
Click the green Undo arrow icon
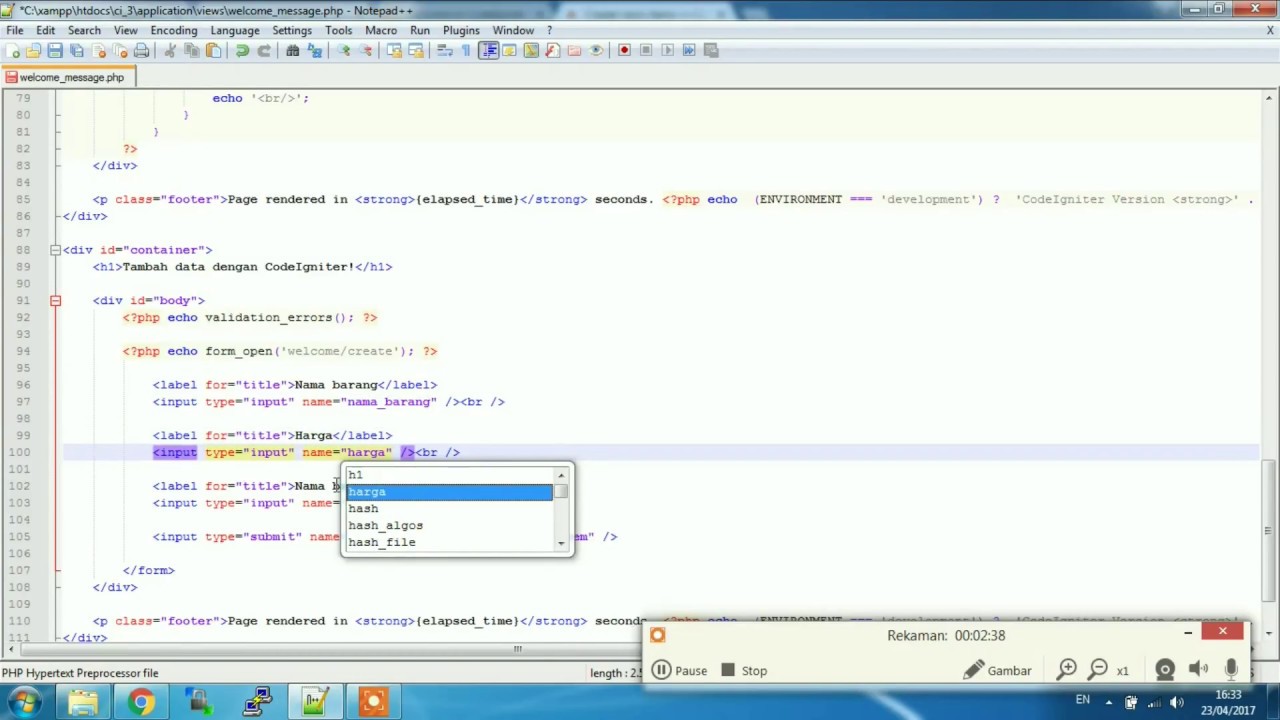(242, 51)
